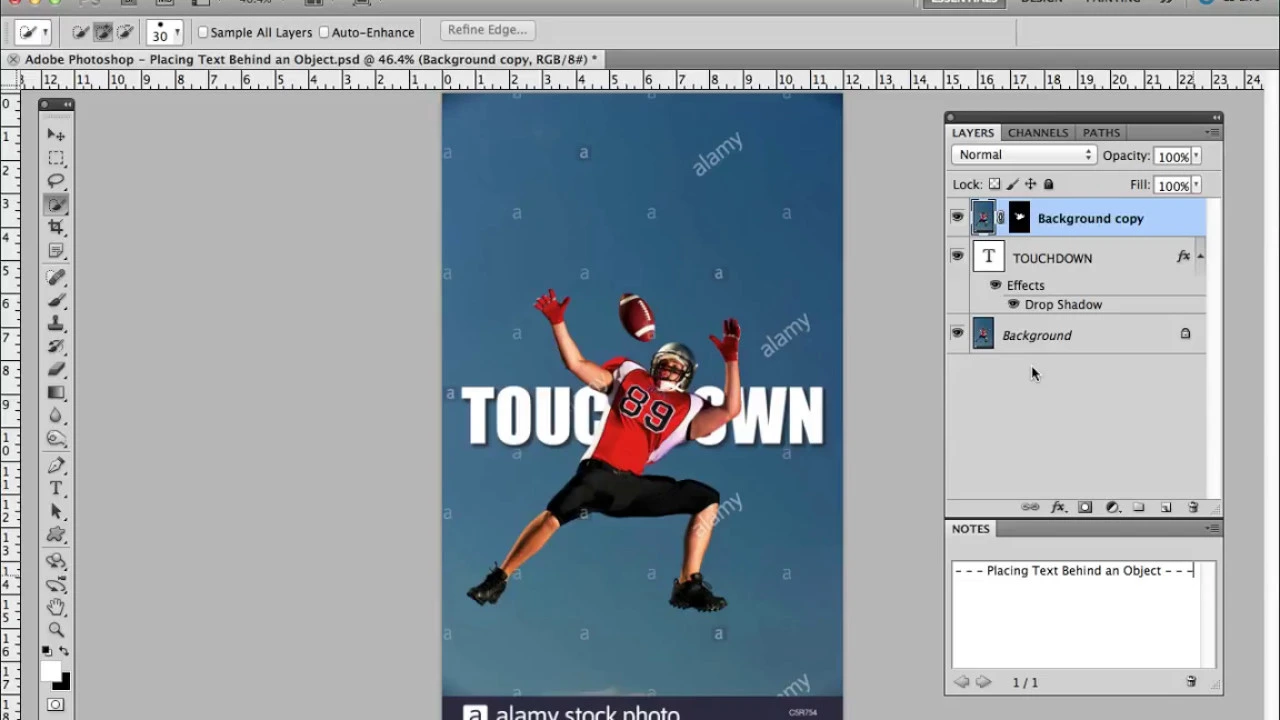
Task: Click the foreground color swatch
Action: click(50, 671)
